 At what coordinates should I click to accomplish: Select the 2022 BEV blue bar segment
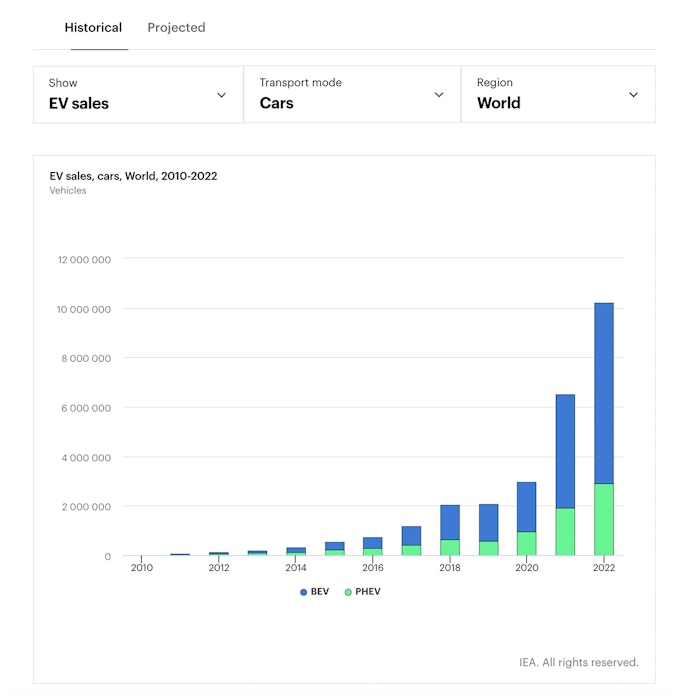pyautogui.click(x=604, y=393)
